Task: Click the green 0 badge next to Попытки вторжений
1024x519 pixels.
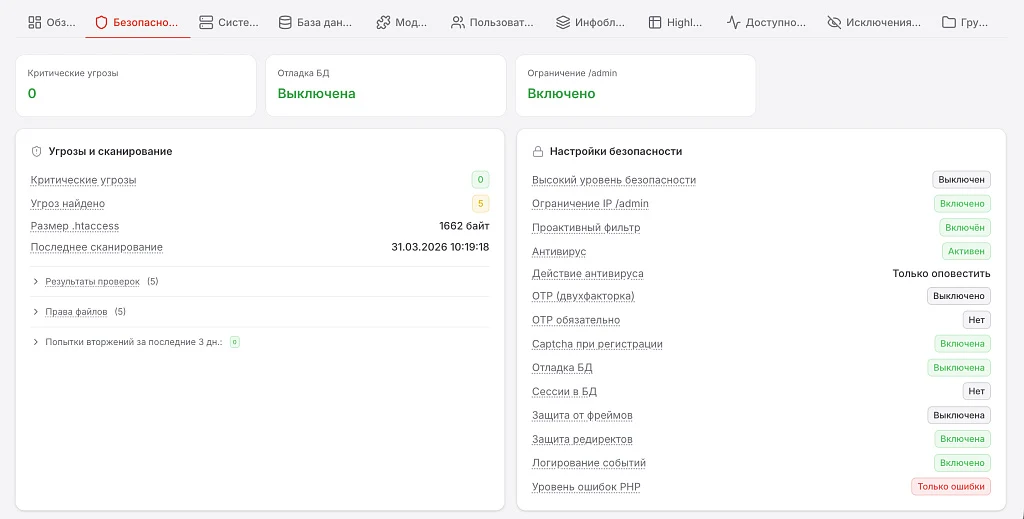Action: coord(235,342)
